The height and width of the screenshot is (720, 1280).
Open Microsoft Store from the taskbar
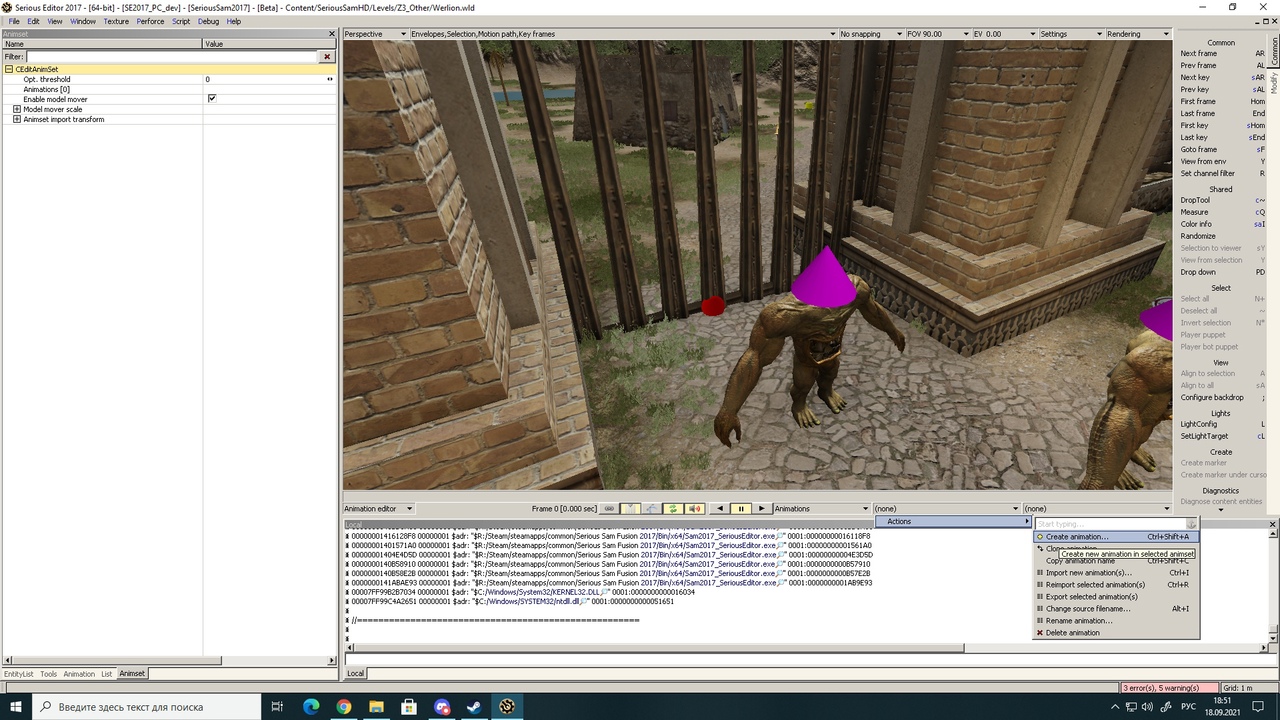[409, 707]
